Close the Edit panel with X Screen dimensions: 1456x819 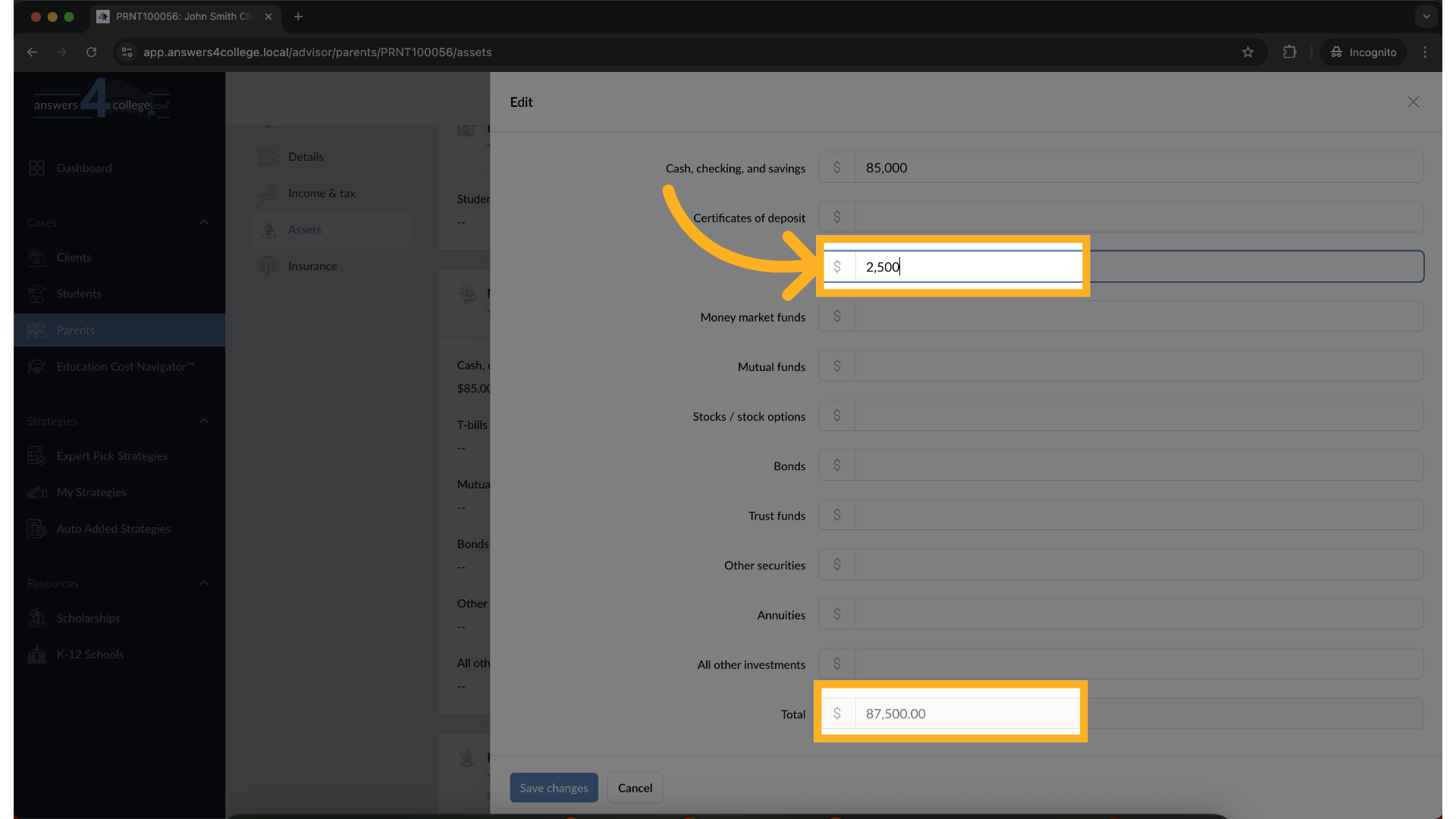tap(1413, 102)
